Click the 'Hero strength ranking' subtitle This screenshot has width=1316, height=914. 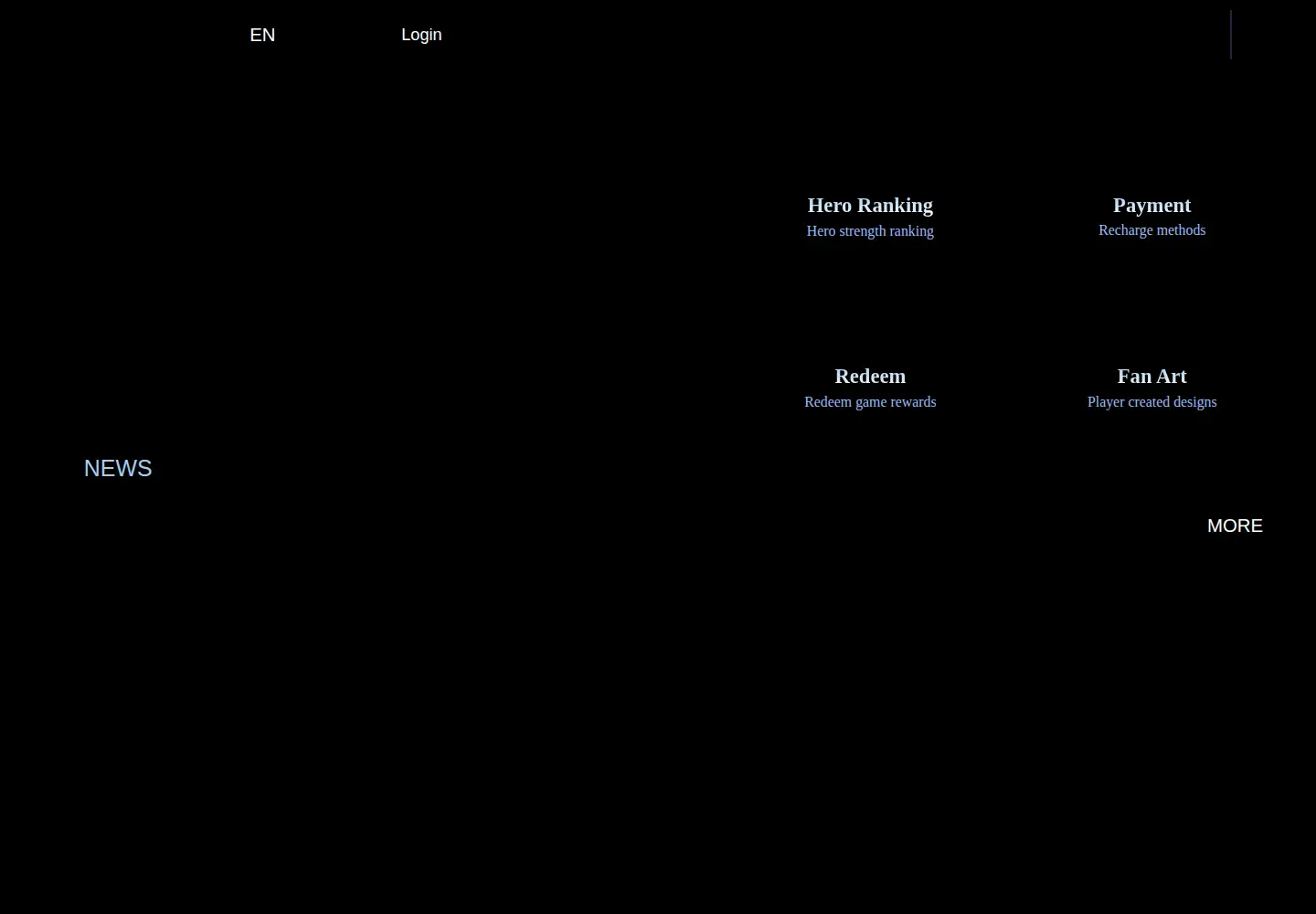pyautogui.click(x=870, y=231)
